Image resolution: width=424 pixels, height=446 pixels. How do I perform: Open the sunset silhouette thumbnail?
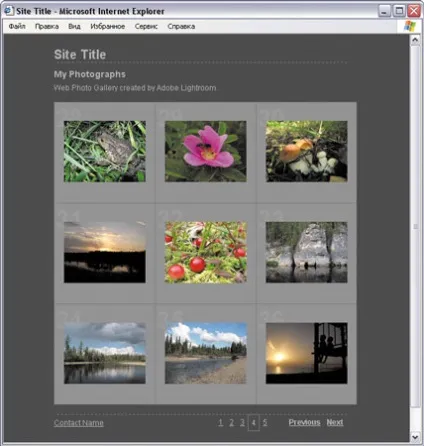(307, 353)
